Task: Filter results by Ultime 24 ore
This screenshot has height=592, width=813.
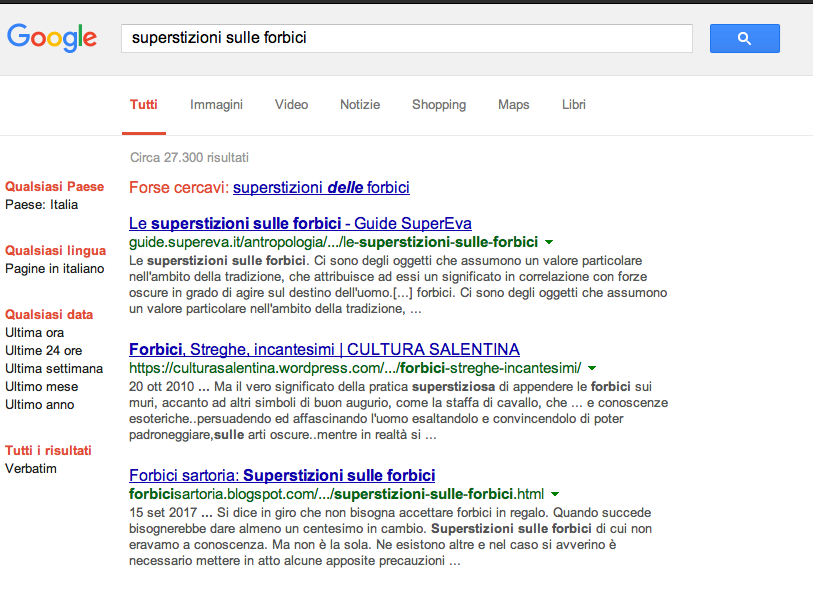Action: pos(44,351)
